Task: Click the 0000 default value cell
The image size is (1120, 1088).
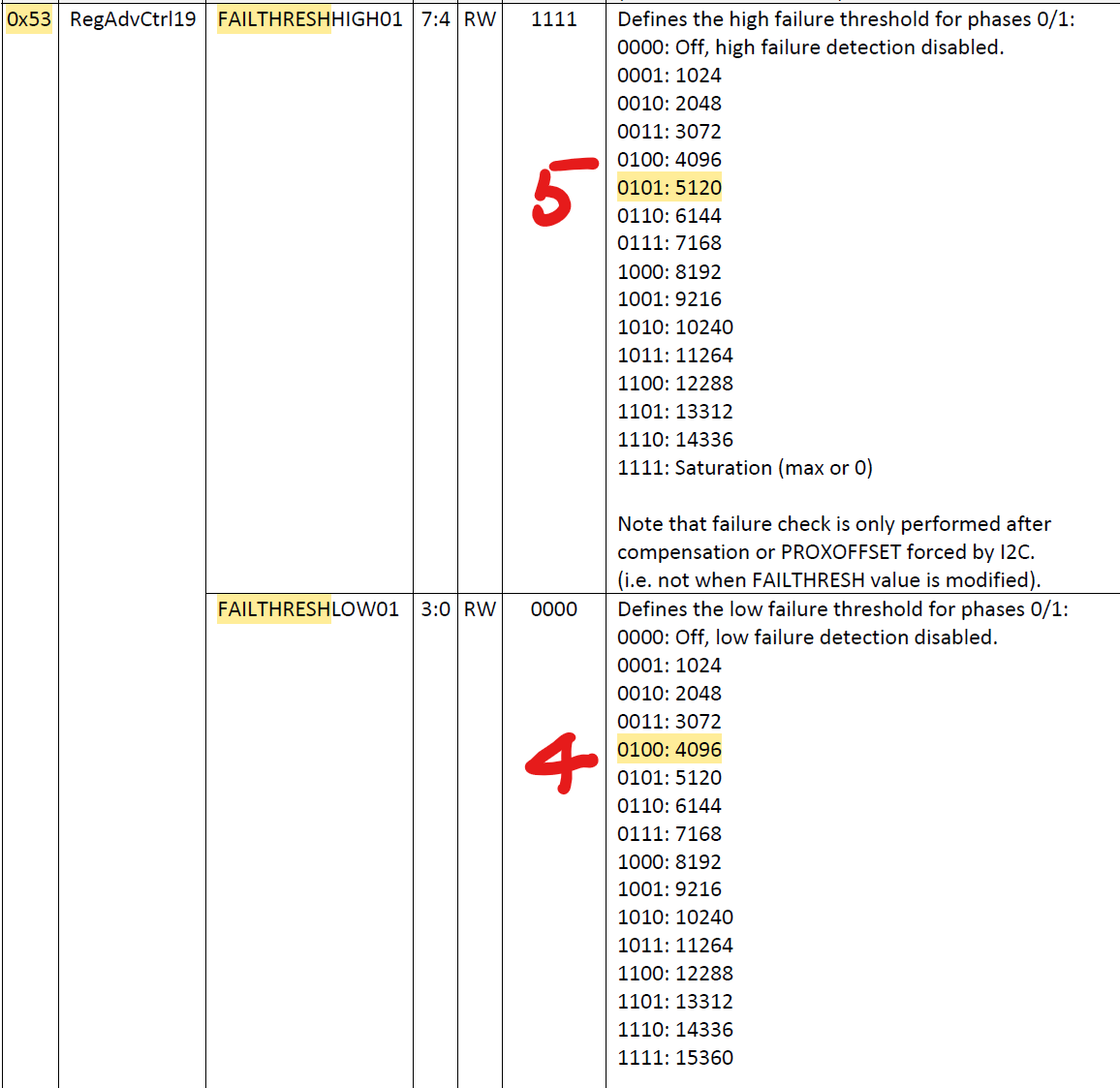Action: point(553,609)
